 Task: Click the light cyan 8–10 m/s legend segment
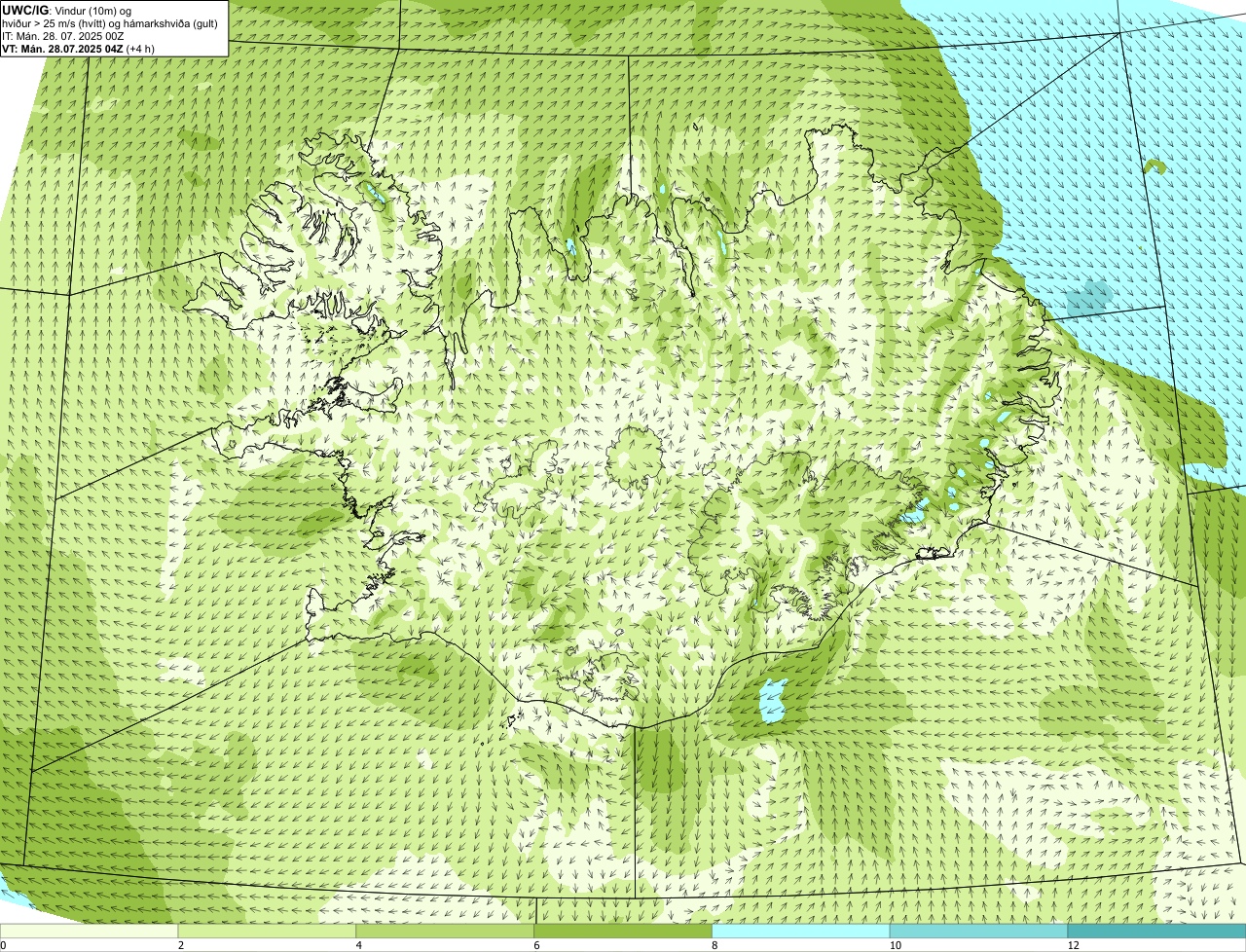click(x=801, y=932)
